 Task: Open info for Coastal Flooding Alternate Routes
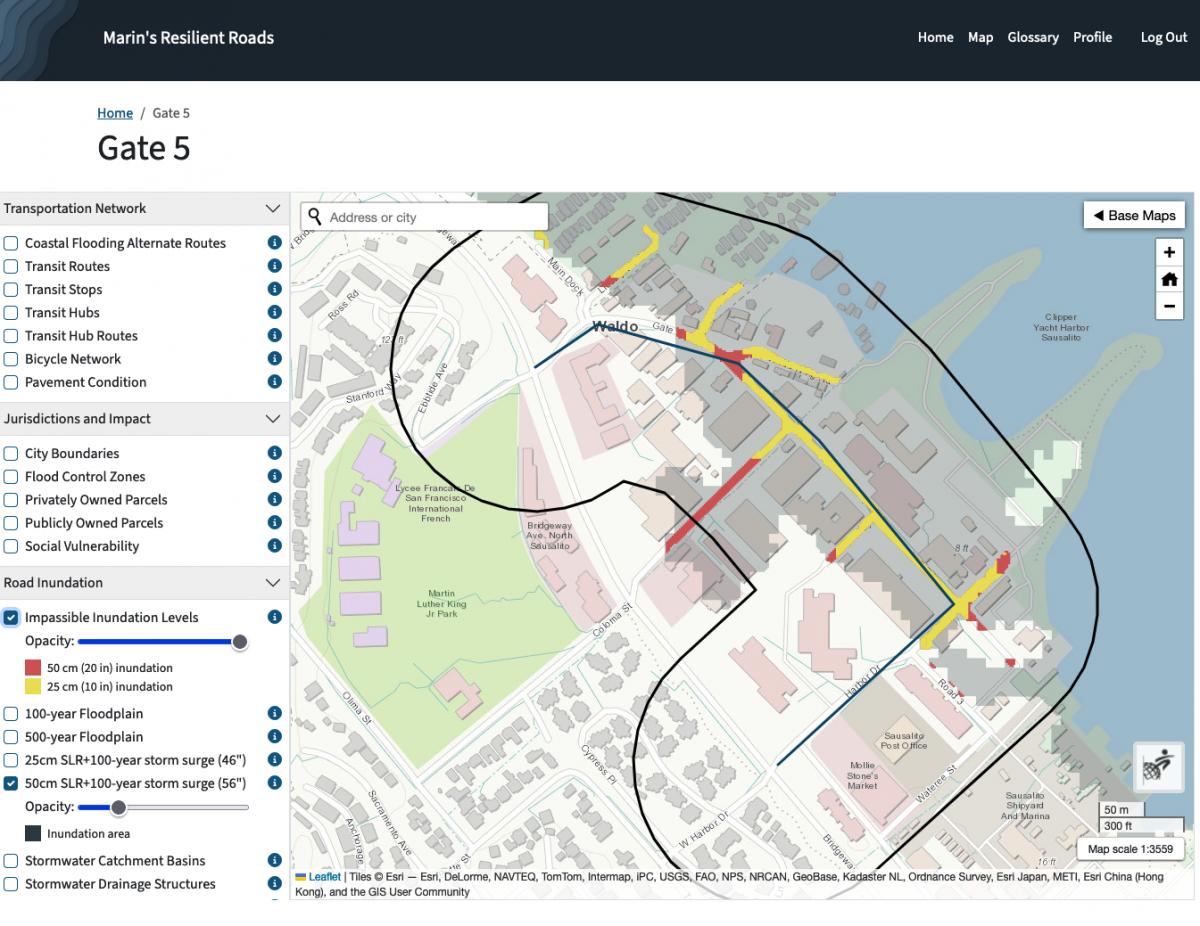[x=274, y=243]
